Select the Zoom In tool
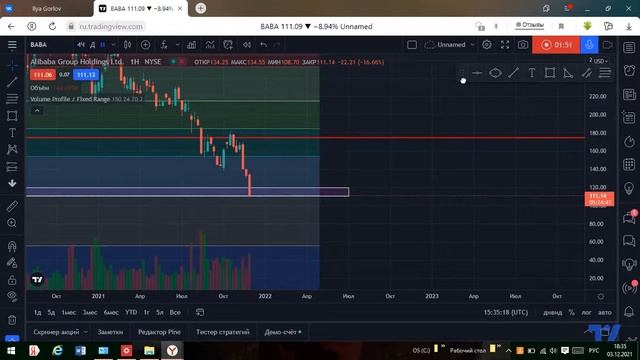Viewport: 640px width, 360px height. click(x=12, y=223)
